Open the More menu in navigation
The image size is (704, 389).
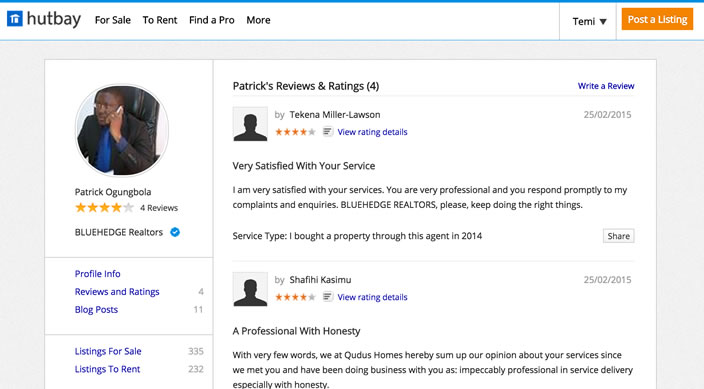coord(258,20)
